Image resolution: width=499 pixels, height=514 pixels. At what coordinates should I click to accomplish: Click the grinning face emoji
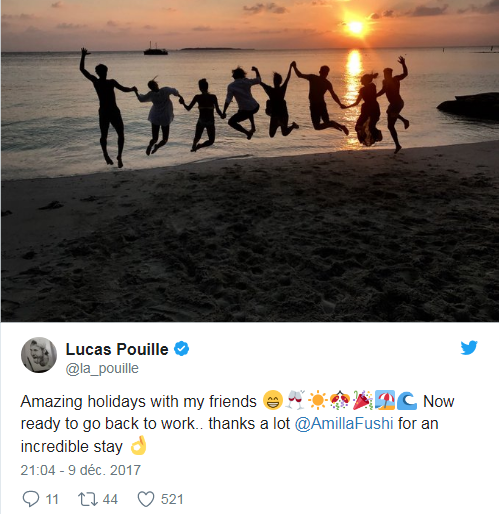273,400
